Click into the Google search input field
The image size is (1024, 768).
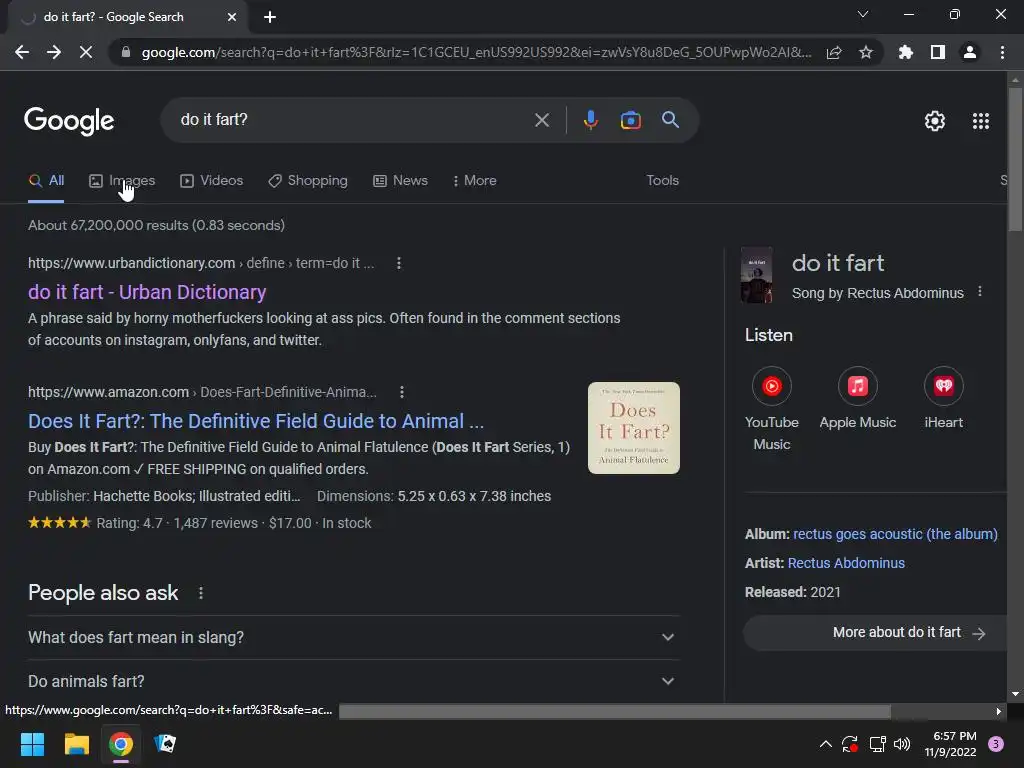[x=353, y=120]
